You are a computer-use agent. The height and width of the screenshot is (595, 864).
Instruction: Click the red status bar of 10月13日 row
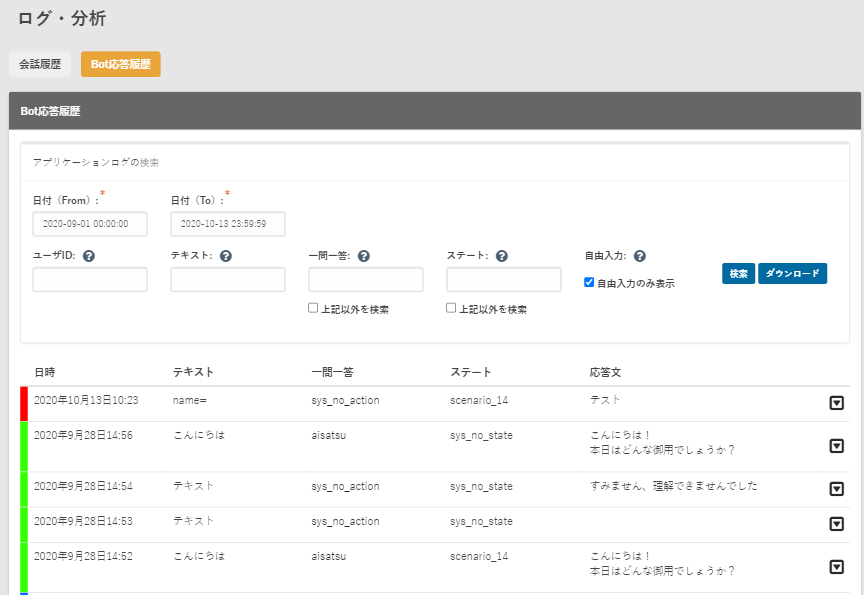tap(24, 404)
